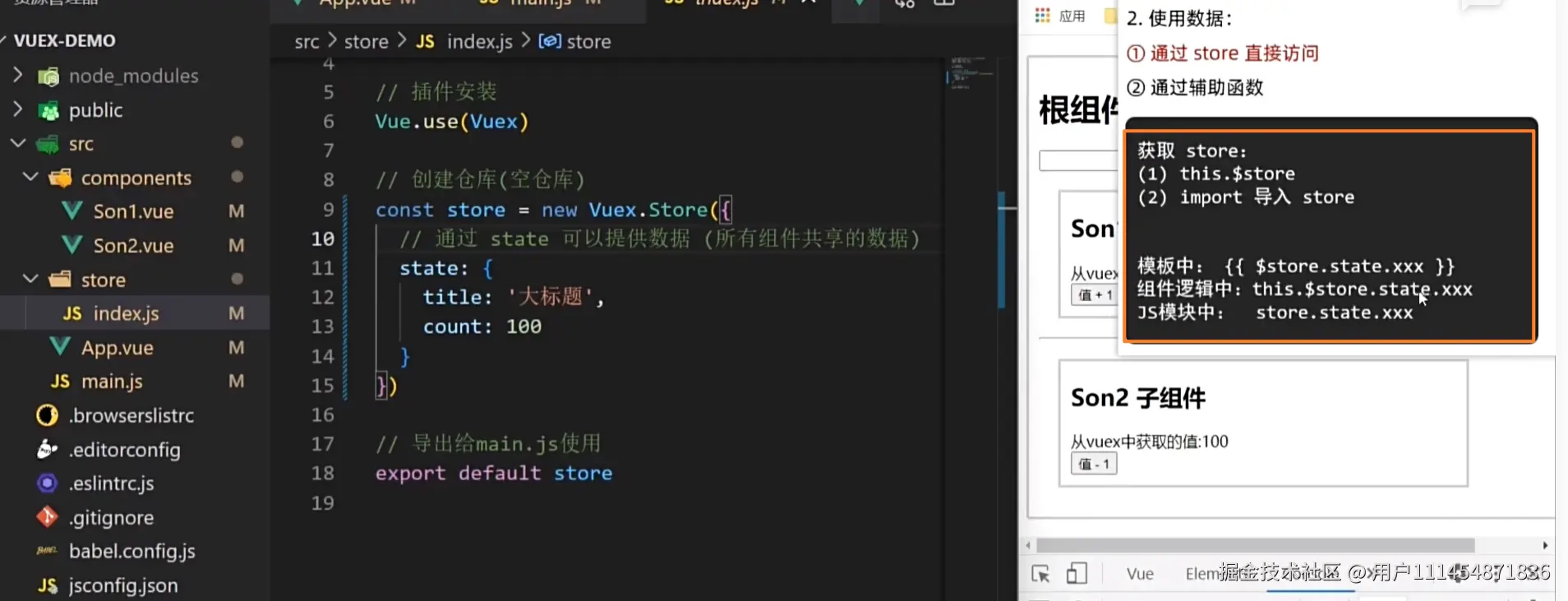Click 'count: 100' on line 13
The image size is (1568, 601).
tap(482, 327)
